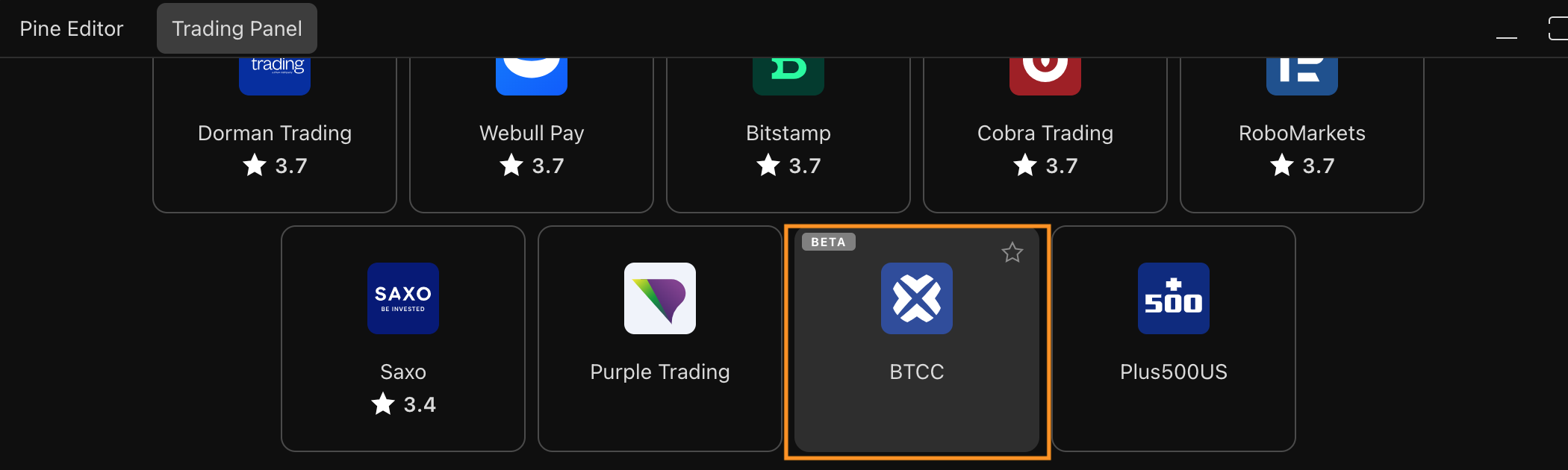The image size is (1568, 470).
Task: Click Saxo's 3.4 star rating
Action: coord(404,404)
